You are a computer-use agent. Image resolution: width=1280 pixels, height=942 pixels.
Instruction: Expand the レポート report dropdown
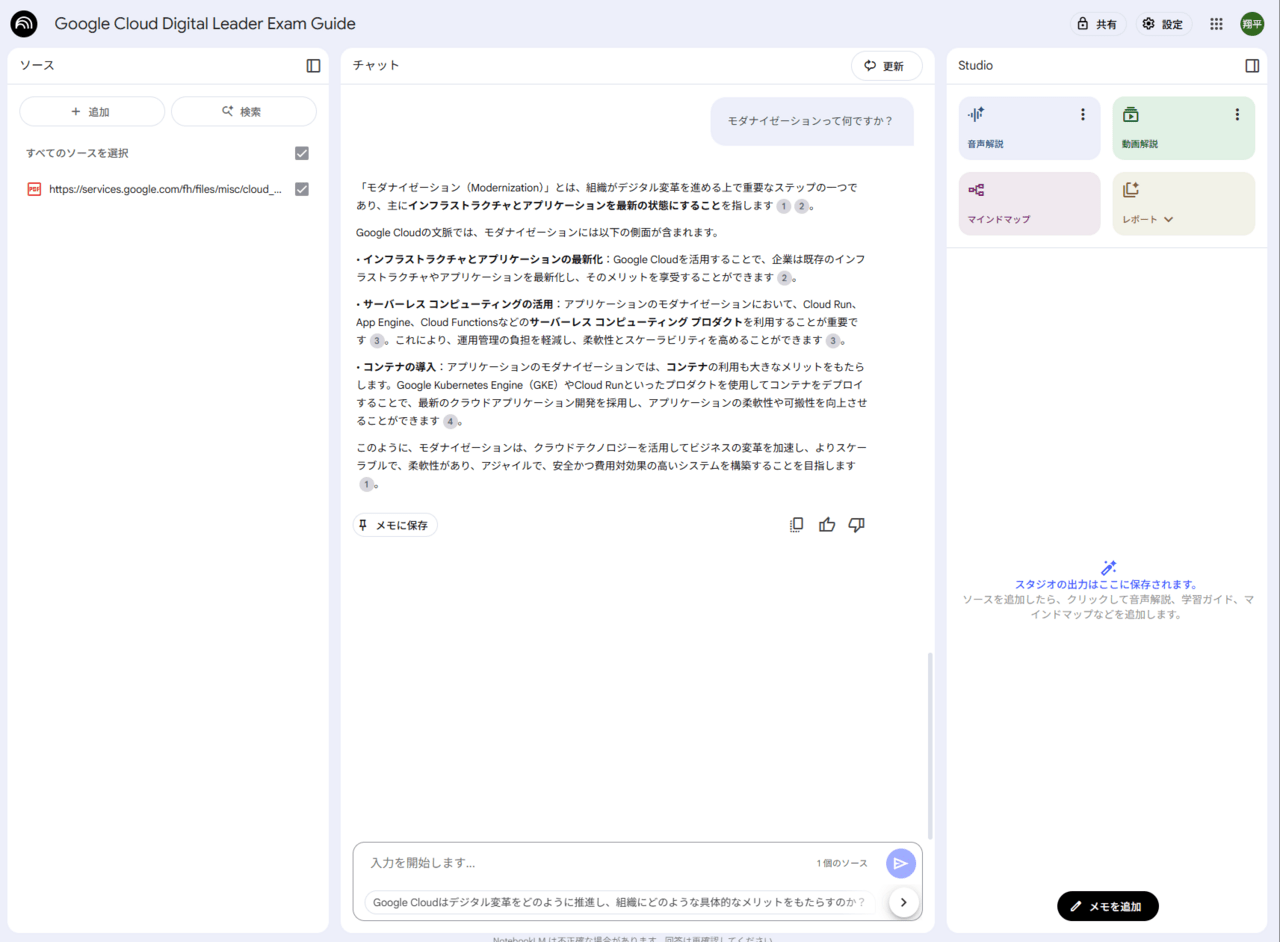pyautogui.click(x=1168, y=219)
